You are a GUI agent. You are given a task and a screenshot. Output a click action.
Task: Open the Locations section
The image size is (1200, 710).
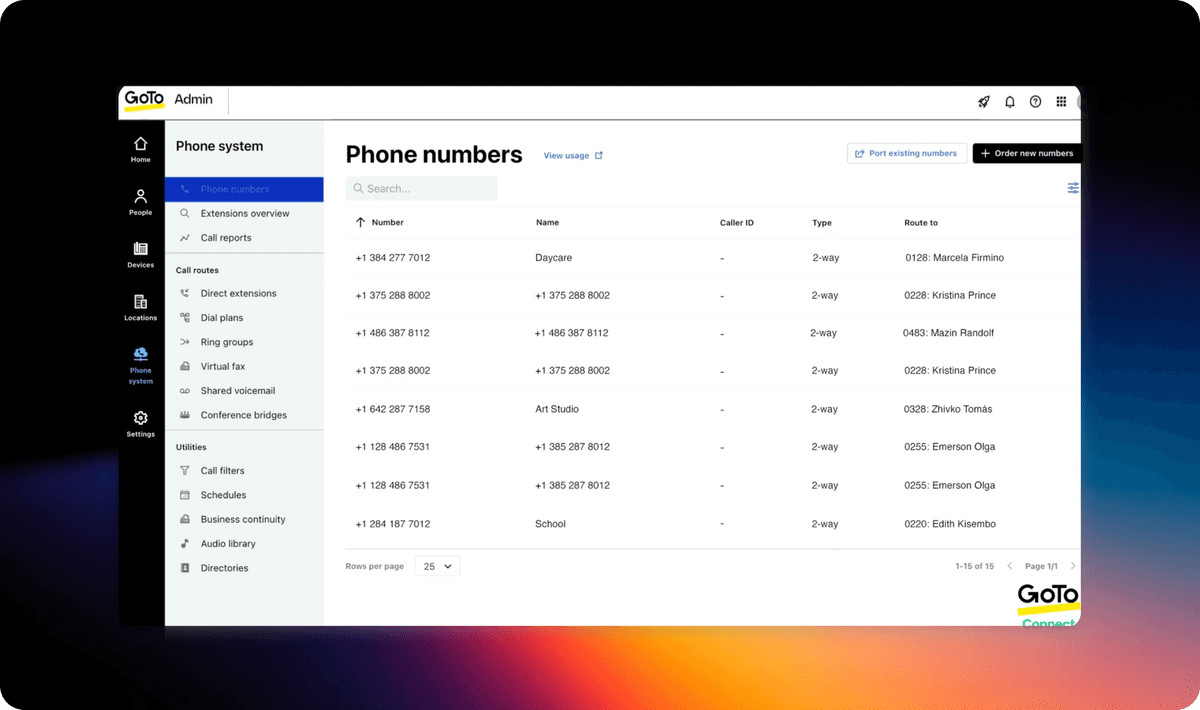click(x=141, y=307)
